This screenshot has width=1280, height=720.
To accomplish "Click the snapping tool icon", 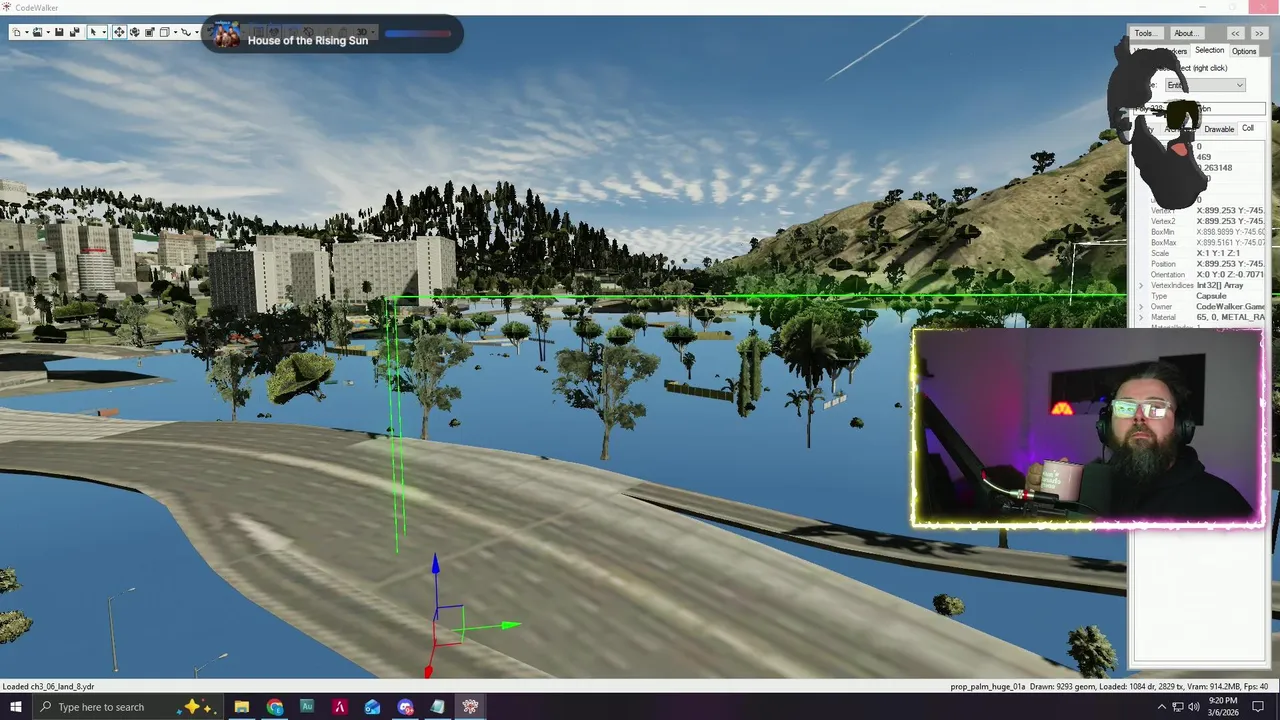I will pyautogui.click(x=186, y=32).
